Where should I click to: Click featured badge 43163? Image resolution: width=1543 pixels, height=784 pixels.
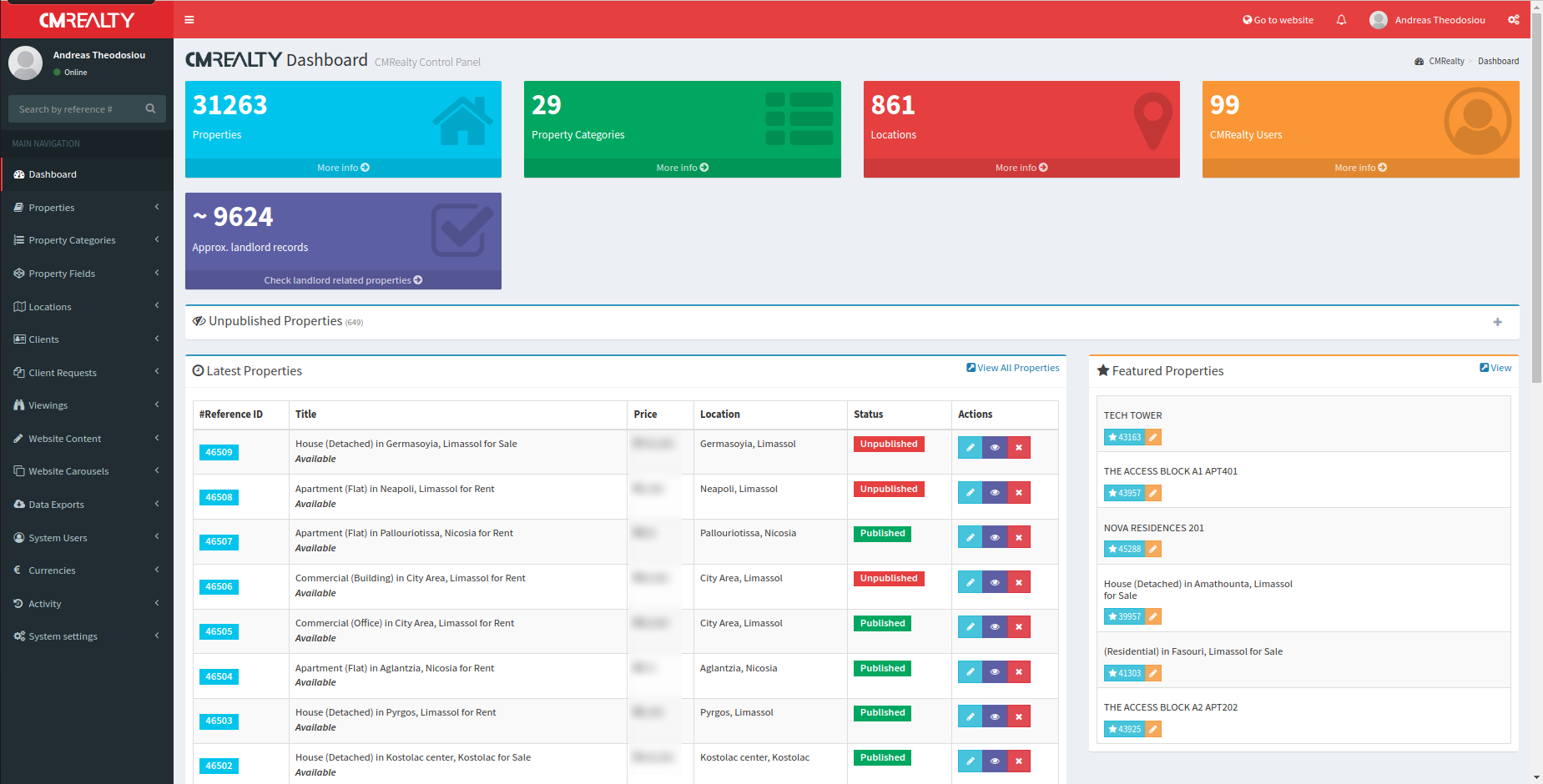click(x=1125, y=437)
